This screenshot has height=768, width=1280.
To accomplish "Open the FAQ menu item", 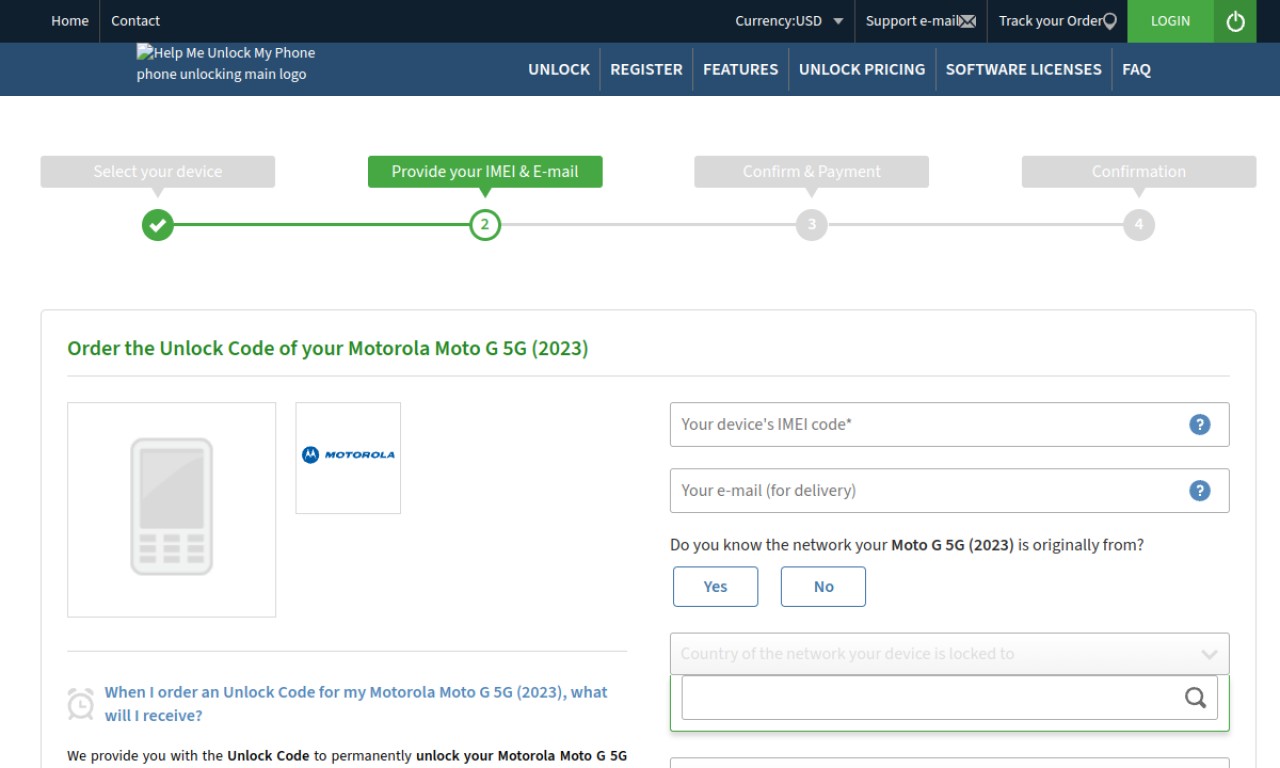I will (x=1136, y=69).
